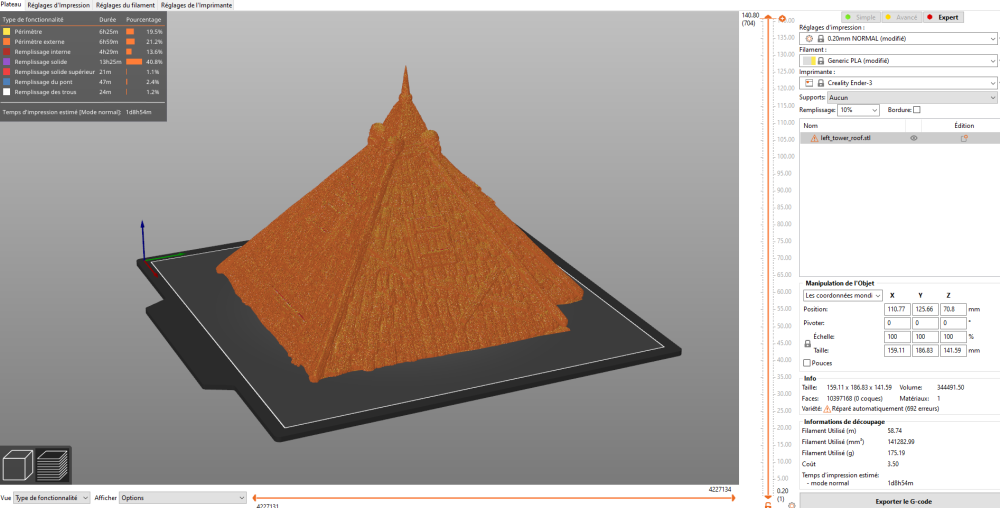Click the add color change plus icon
1000x508 pixels.
[783, 18]
